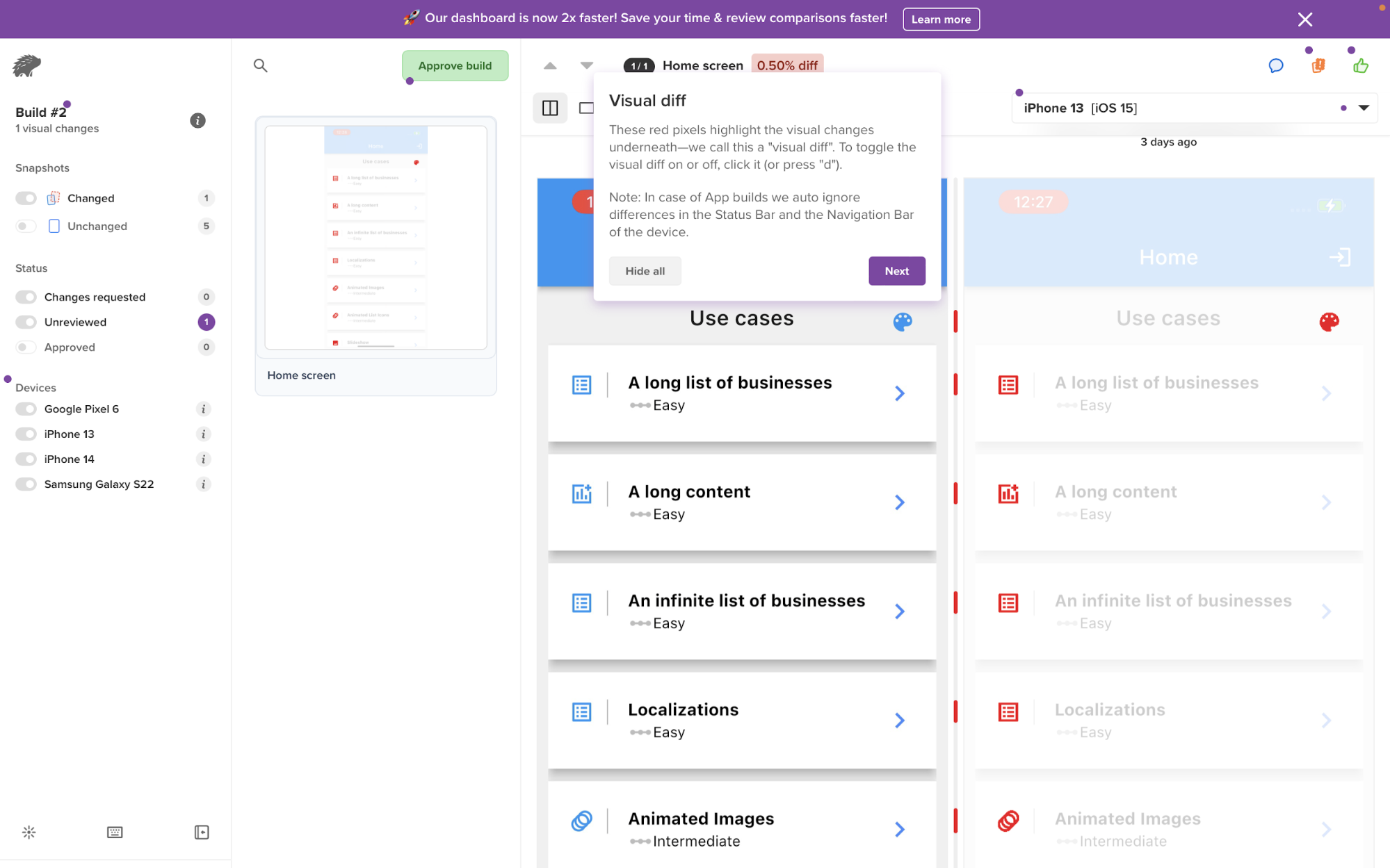Viewport: 1390px width, 868px height.
Task: Click the approve build button
Action: click(x=455, y=65)
